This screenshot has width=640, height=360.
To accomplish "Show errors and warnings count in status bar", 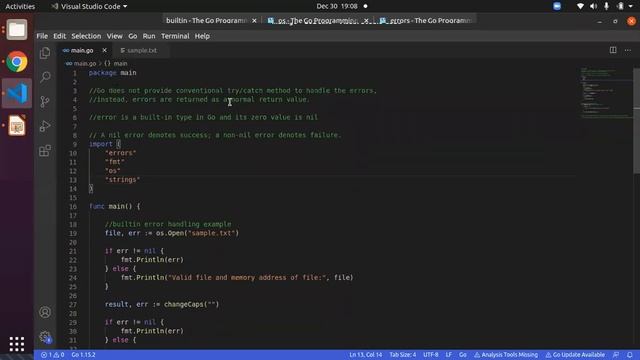I will pos(52,355).
